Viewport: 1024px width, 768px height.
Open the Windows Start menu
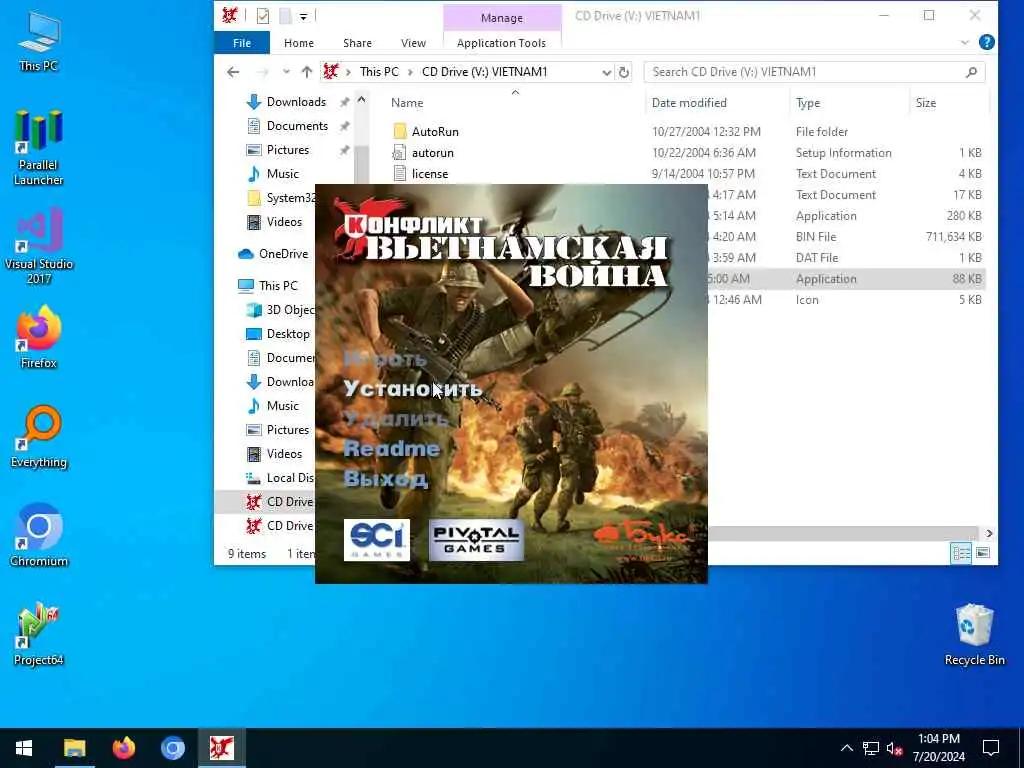point(24,748)
